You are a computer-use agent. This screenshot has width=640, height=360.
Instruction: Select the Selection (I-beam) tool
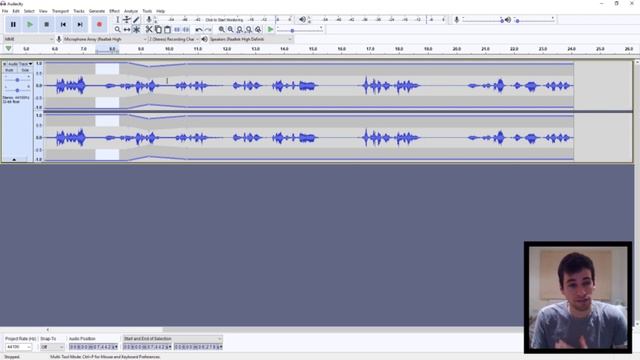(118, 20)
